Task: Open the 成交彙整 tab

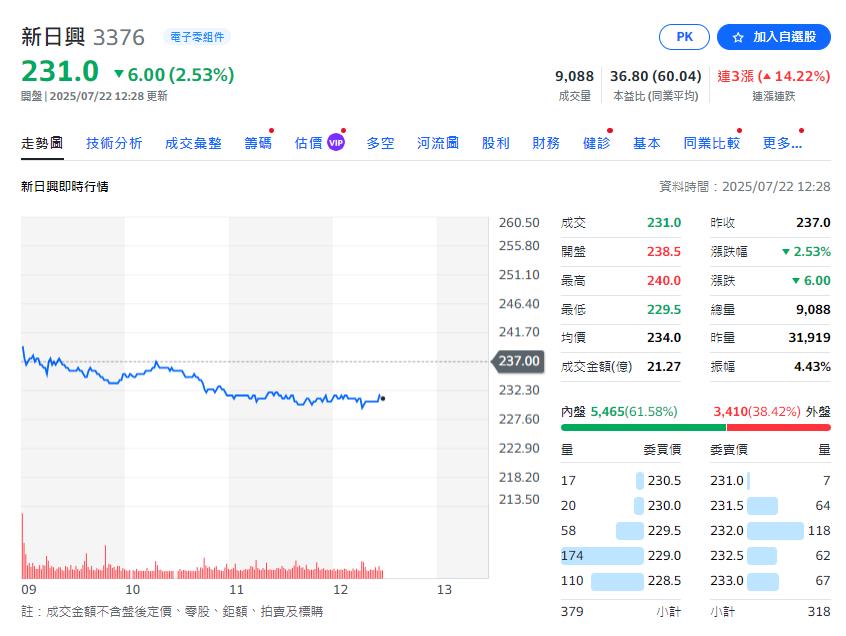Action: coord(193,143)
